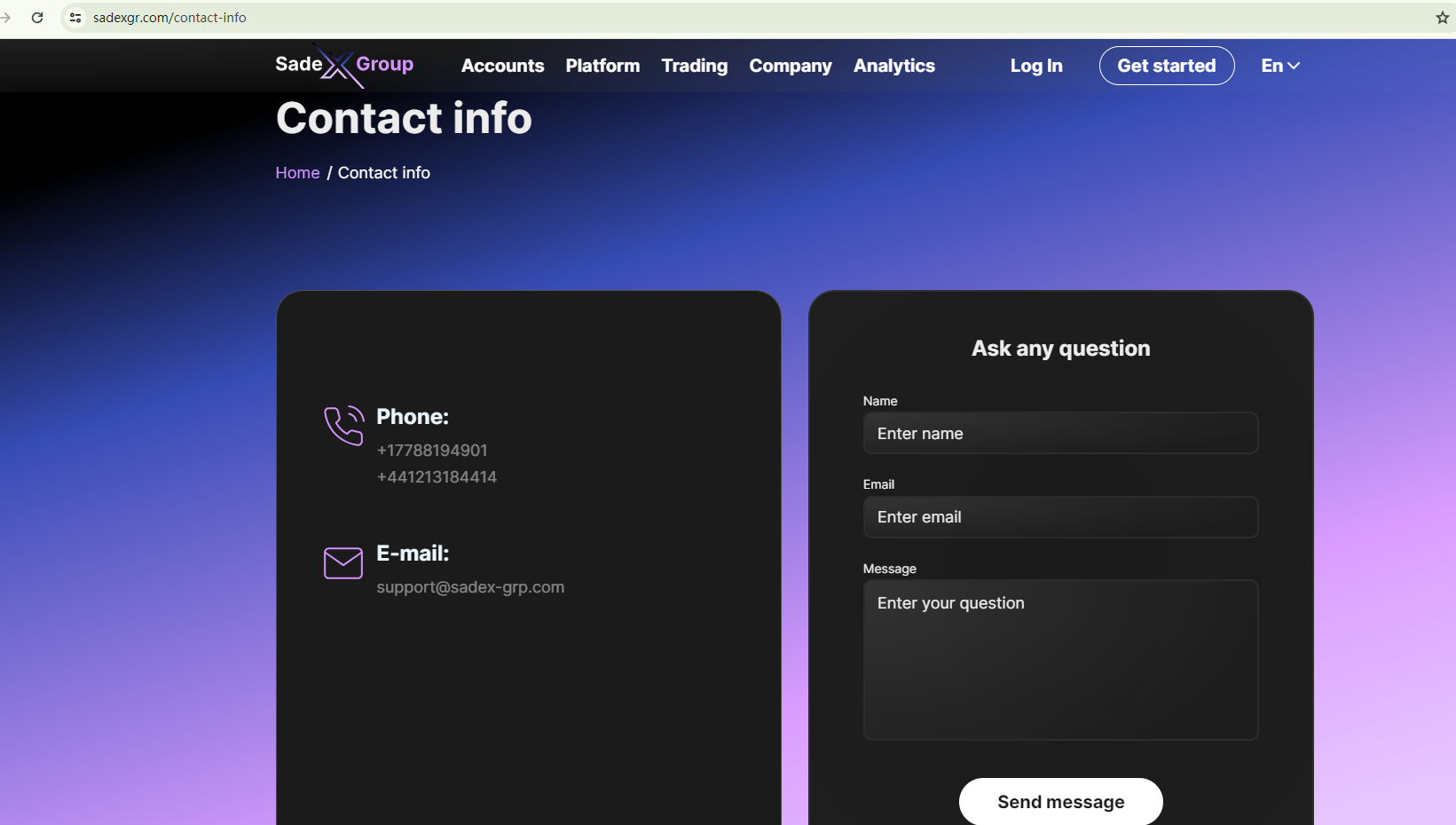The image size is (1456, 825).
Task: Open the Trading menu
Action: tap(694, 66)
